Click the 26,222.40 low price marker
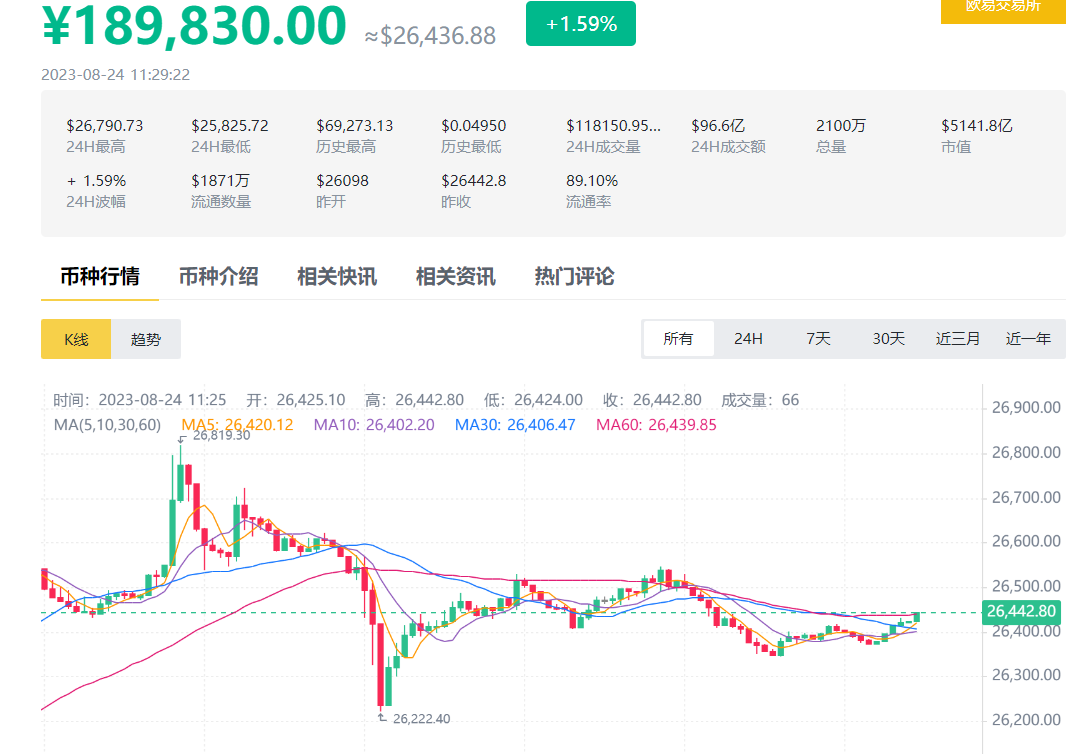 [x=421, y=718]
